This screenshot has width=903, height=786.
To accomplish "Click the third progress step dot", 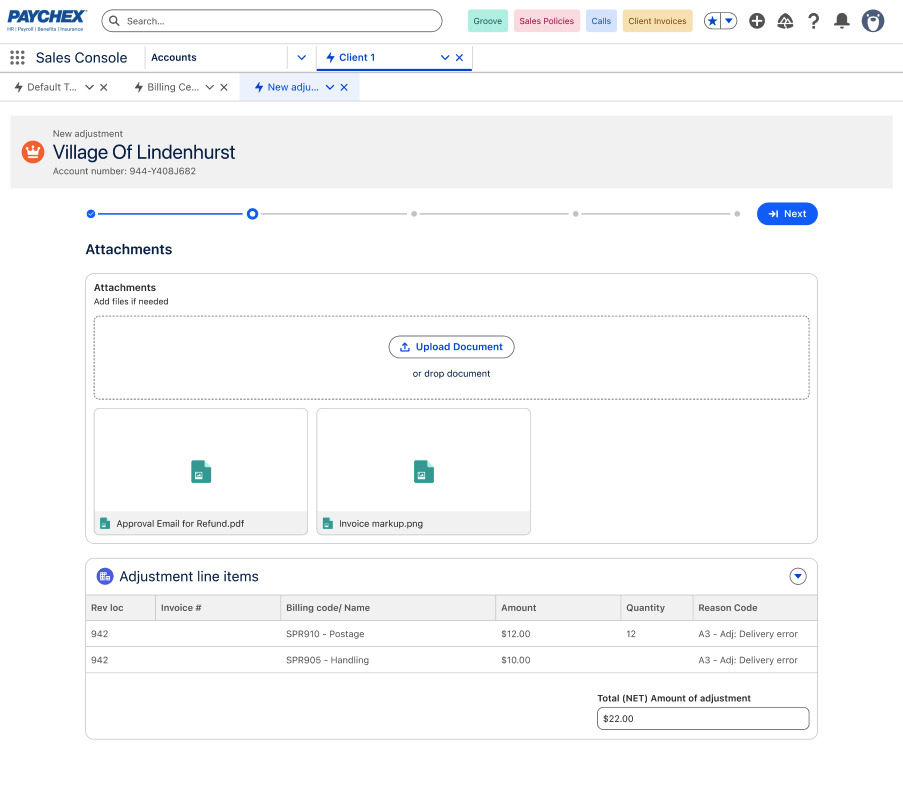I will tap(413, 214).
